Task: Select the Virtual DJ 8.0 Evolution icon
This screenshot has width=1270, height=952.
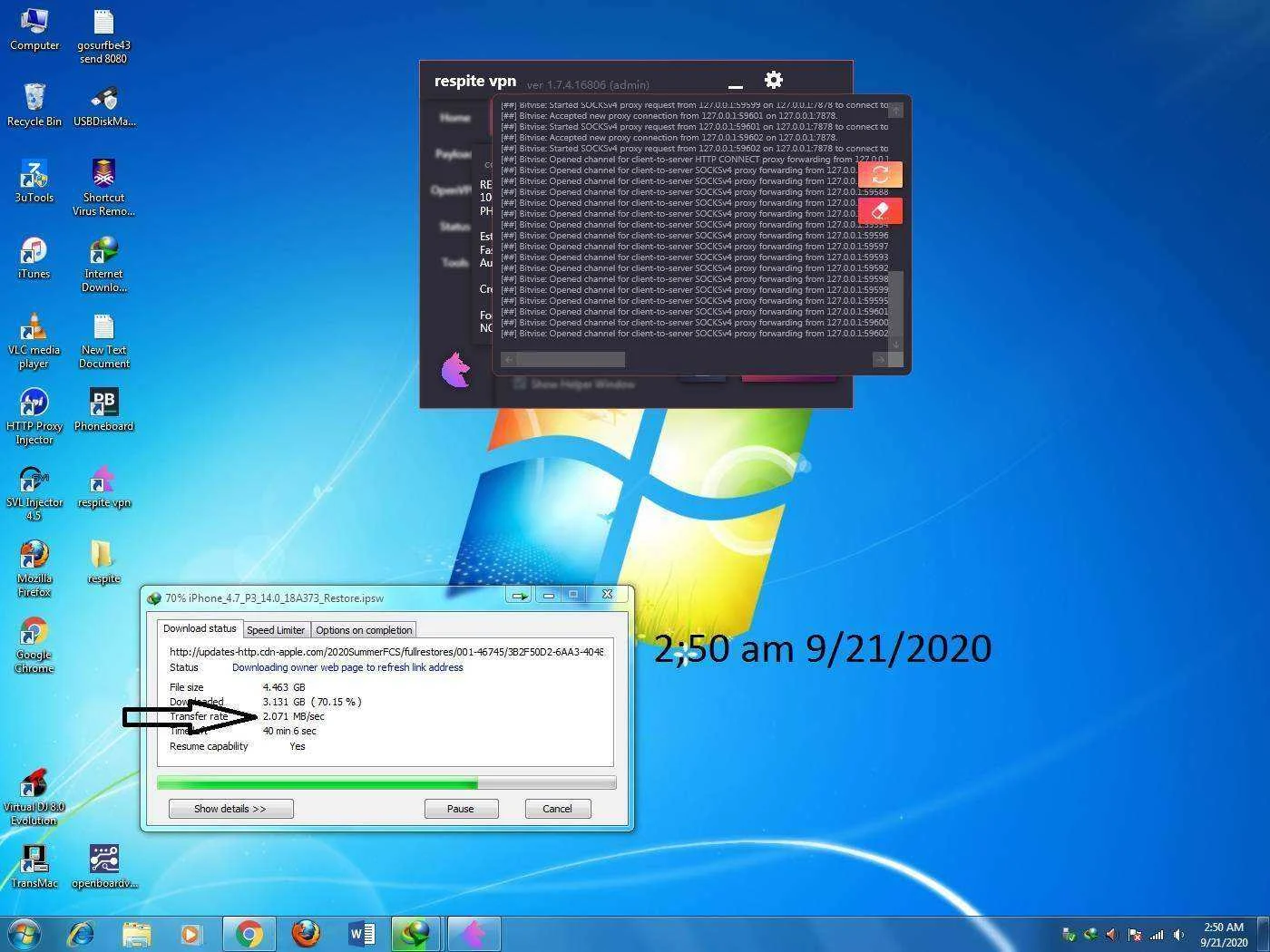Action: pos(34,797)
